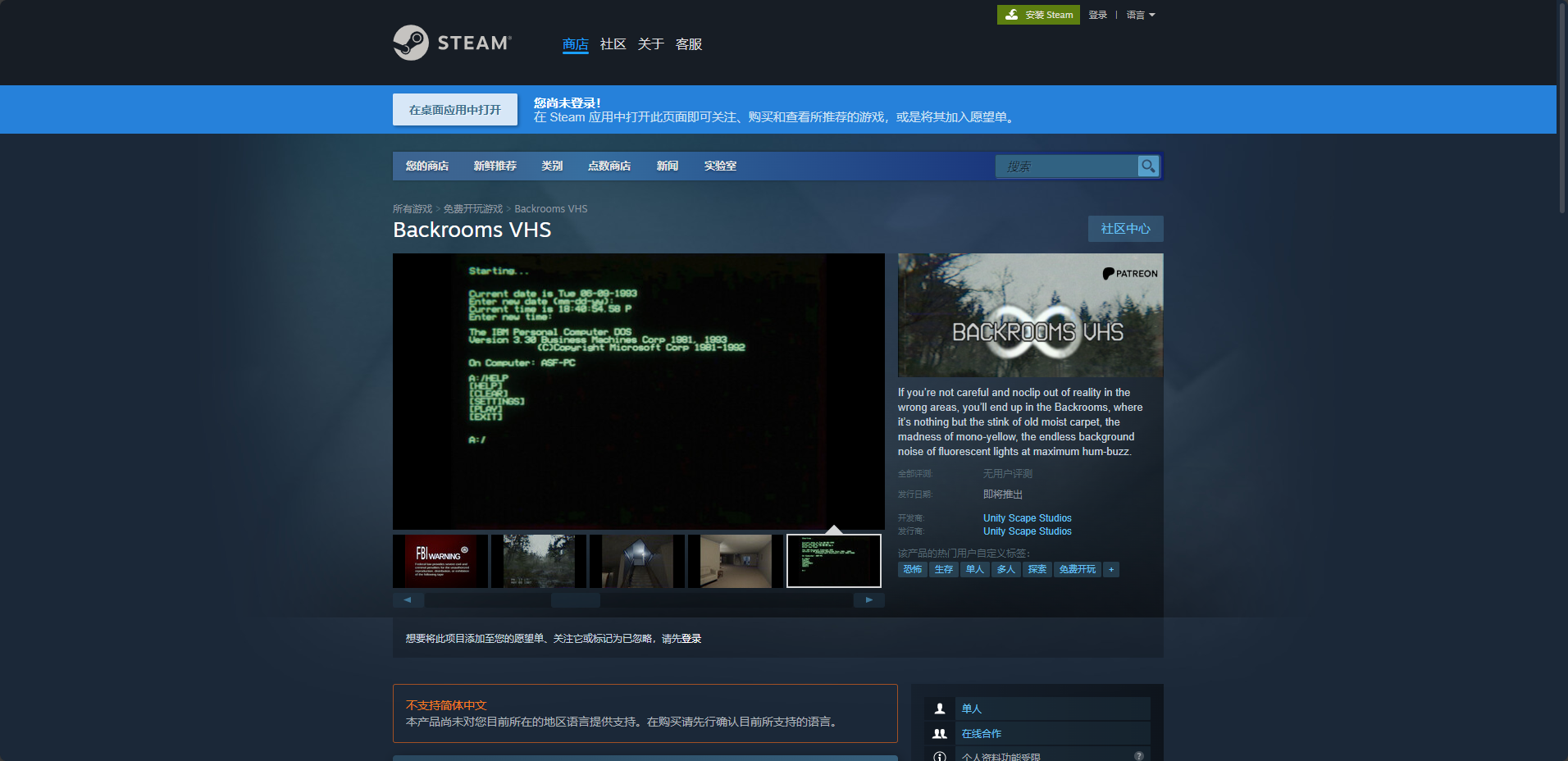Click the 个人资料功能受限 feature row
The image size is (1568, 761).
point(1037,755)
